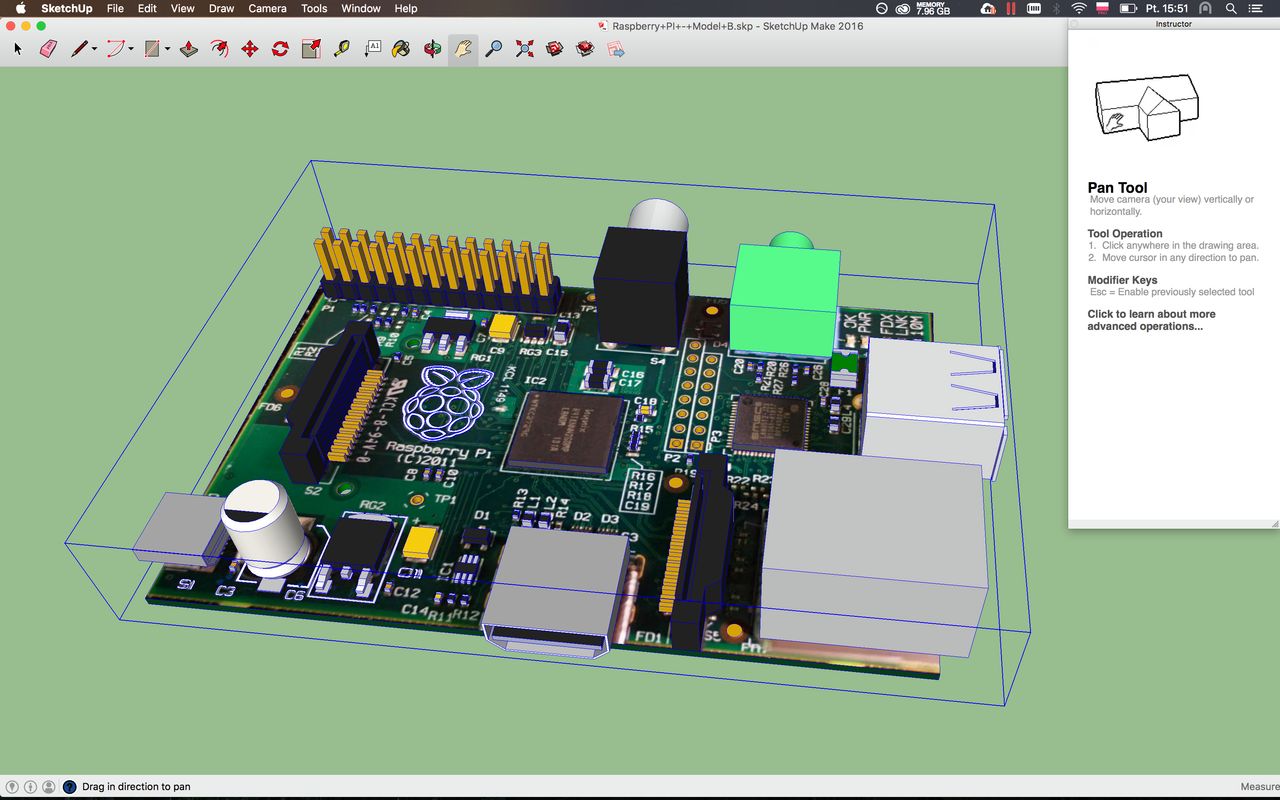Switch to the Orbit tool
Viewport: 1280px width, 800px height.
pos(432,49)
